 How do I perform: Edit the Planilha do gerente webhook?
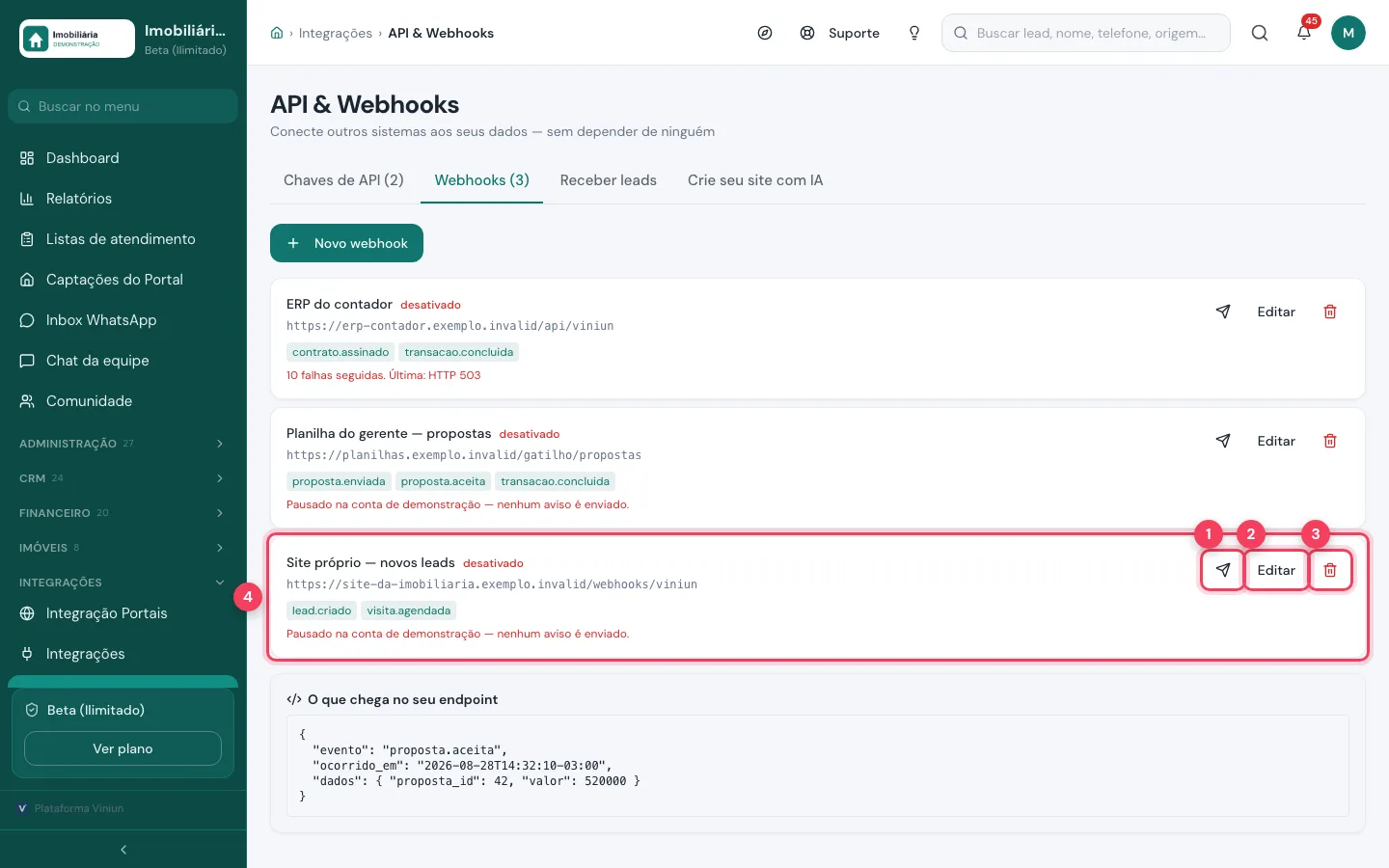(x=1276, y=441)
